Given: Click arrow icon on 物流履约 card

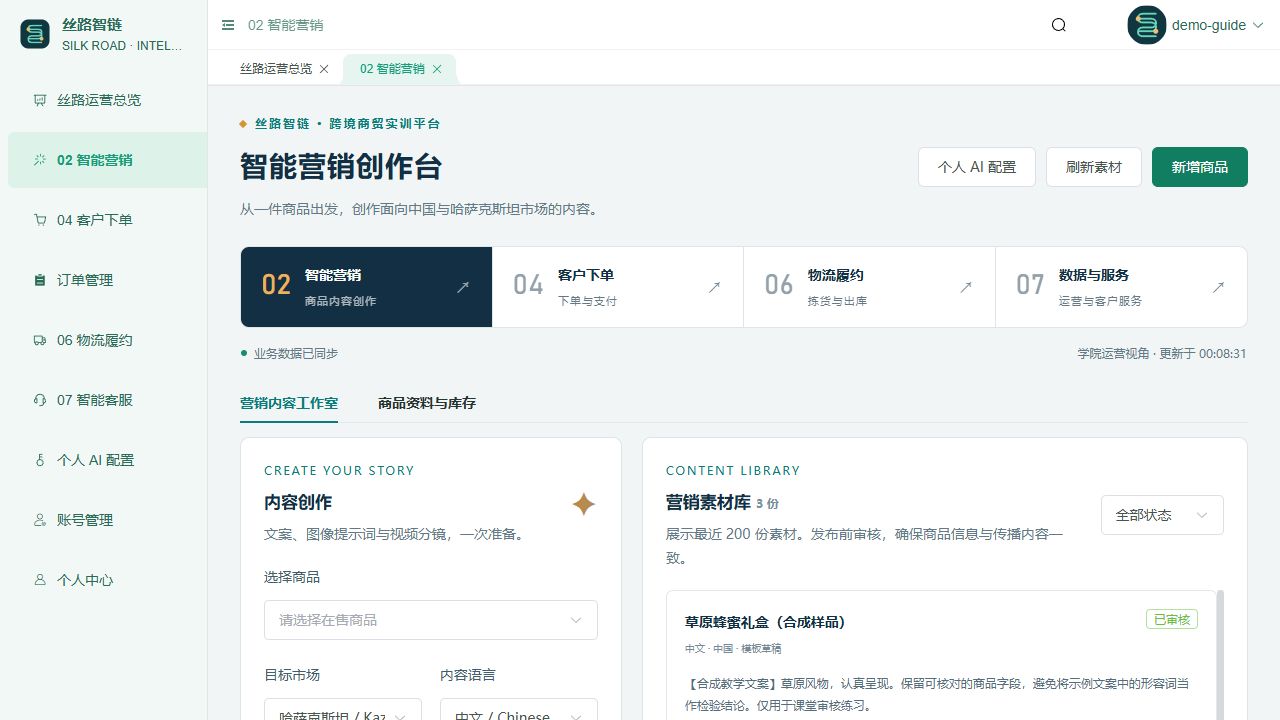Looking at the screenshot, I should [966, 287].
